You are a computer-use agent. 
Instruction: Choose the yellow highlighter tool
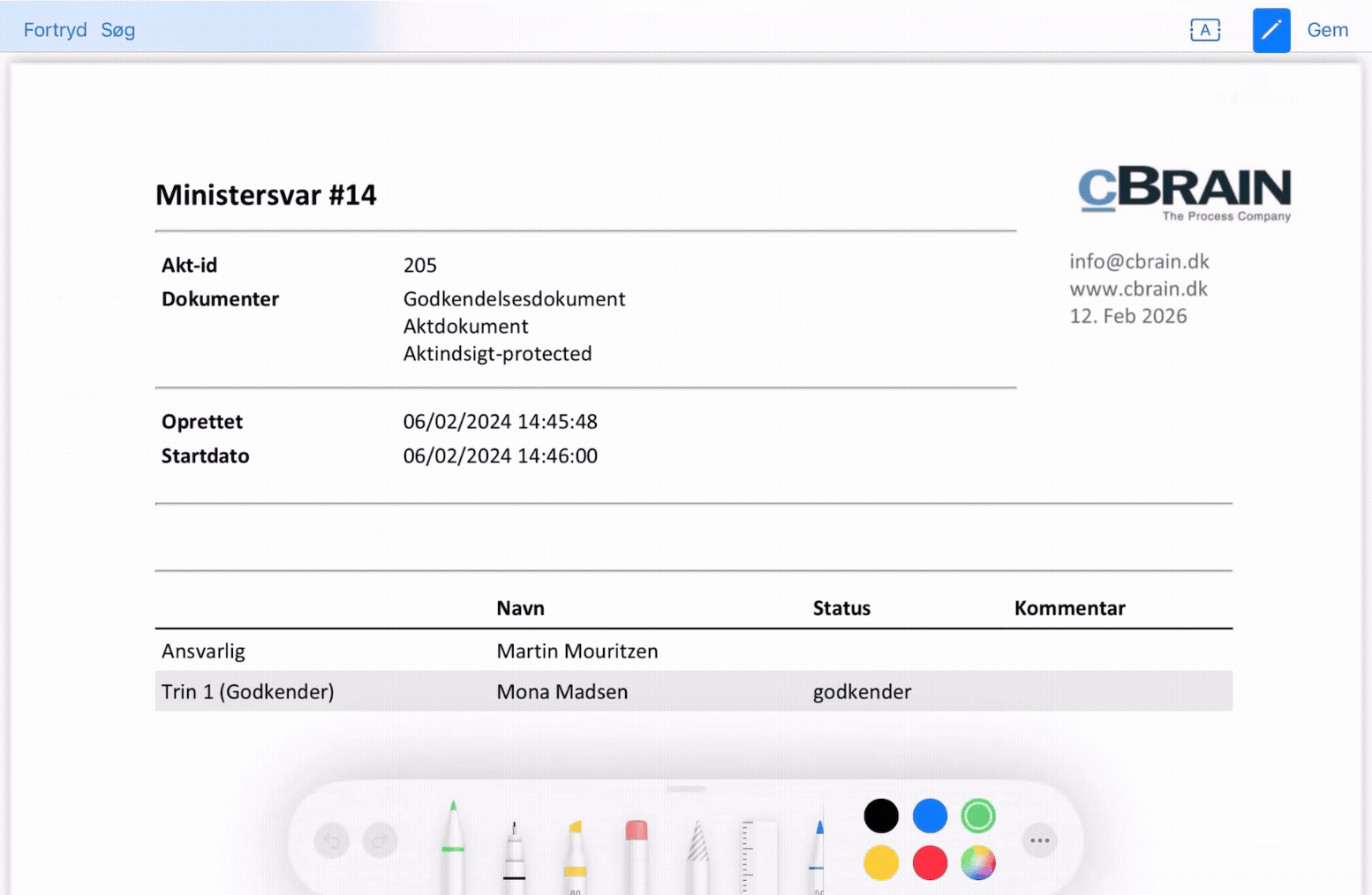tap(575, 854)
